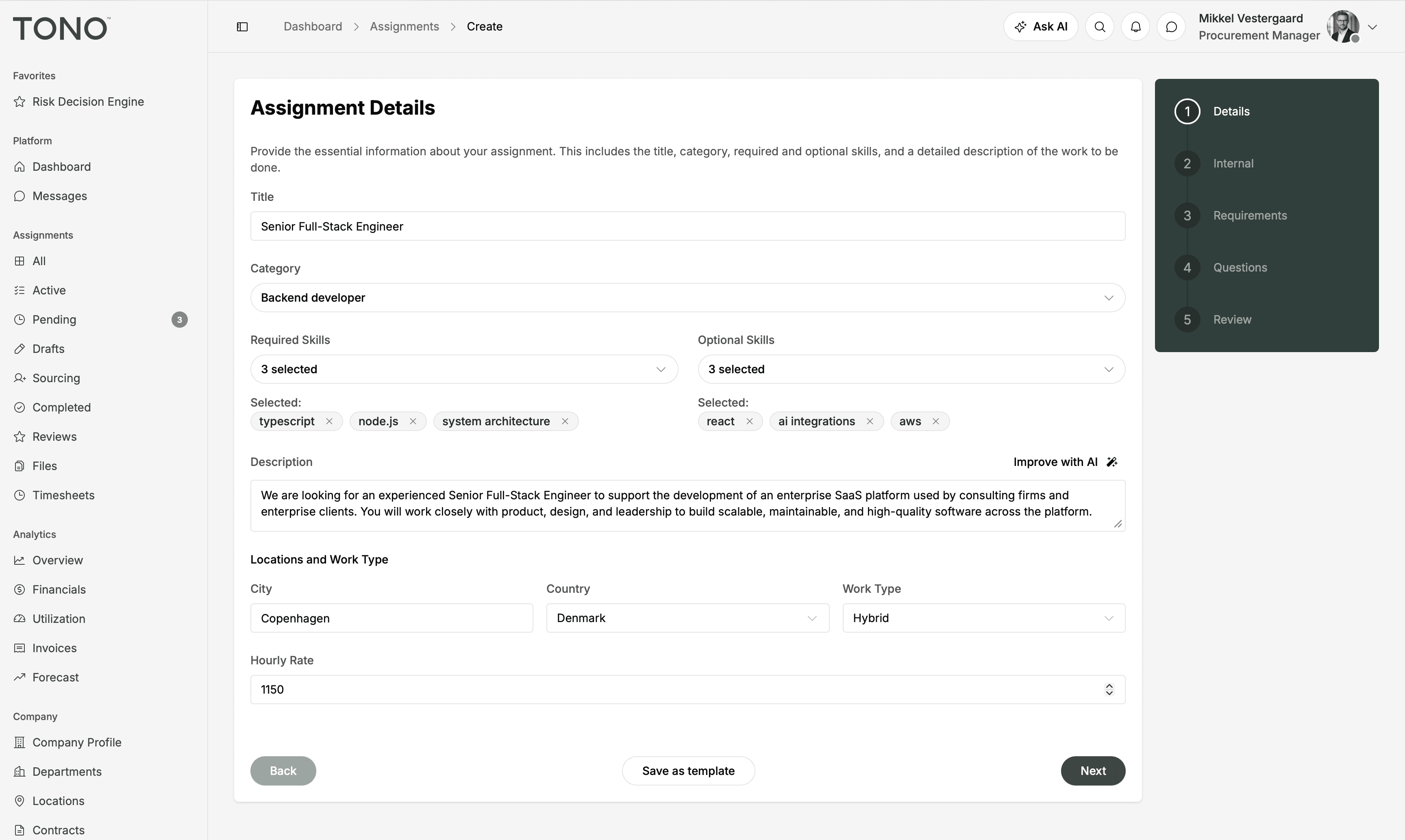This screenshot has width=1405, height=840.
Task: Click the Locations pin icon
Action: (x=20, y=801)
